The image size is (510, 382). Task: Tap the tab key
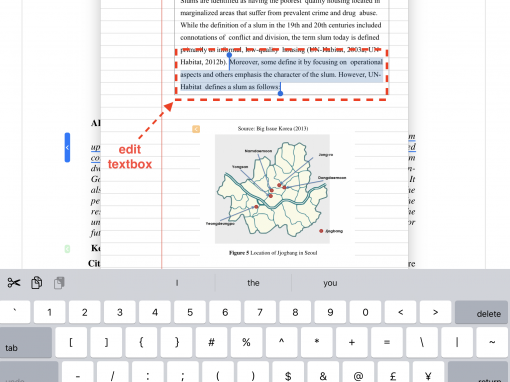26,342
